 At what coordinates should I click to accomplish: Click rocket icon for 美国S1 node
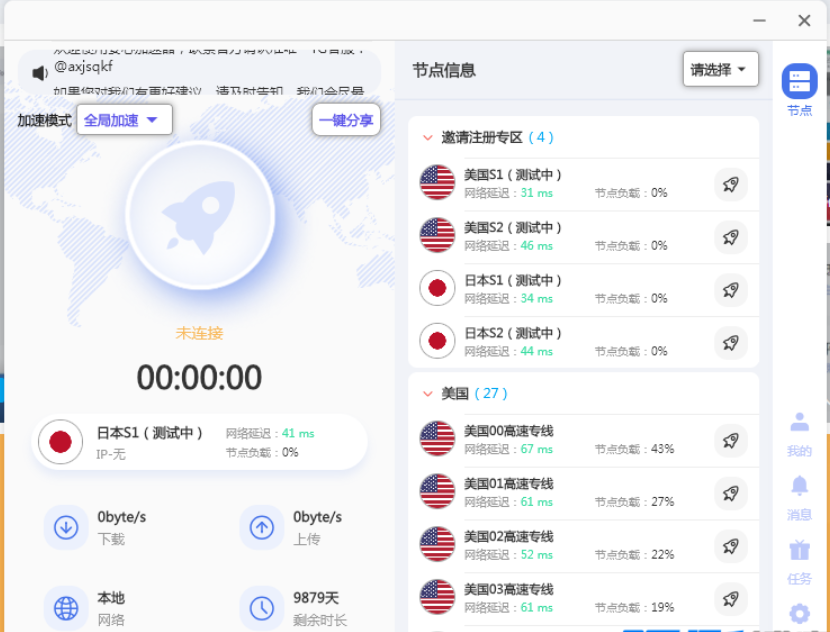coord(730,184)
